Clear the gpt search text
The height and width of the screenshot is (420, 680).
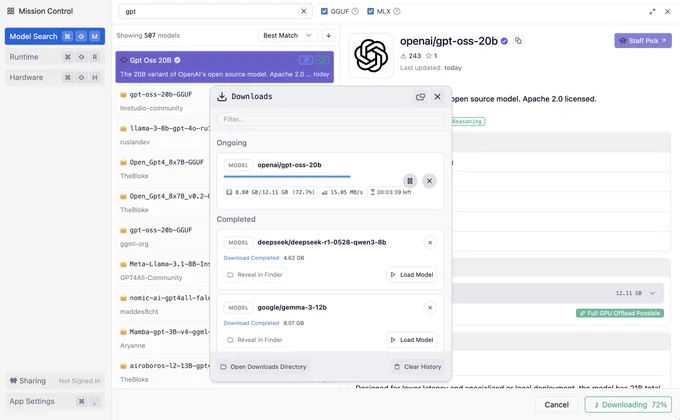304,11
